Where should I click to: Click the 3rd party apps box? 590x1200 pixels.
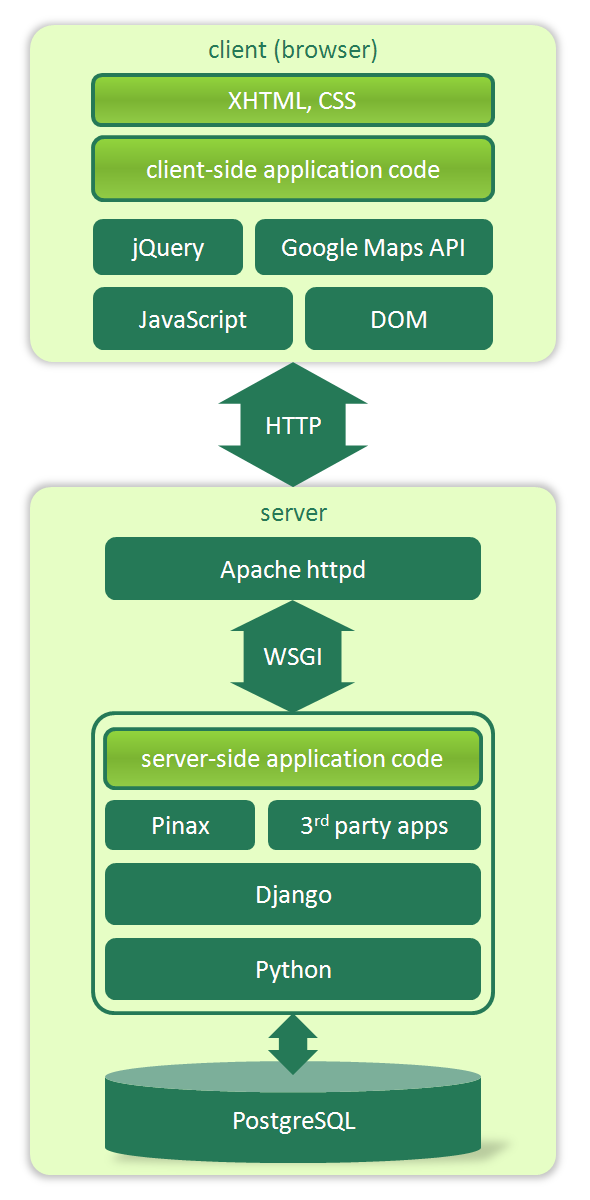tap(374, 825)
